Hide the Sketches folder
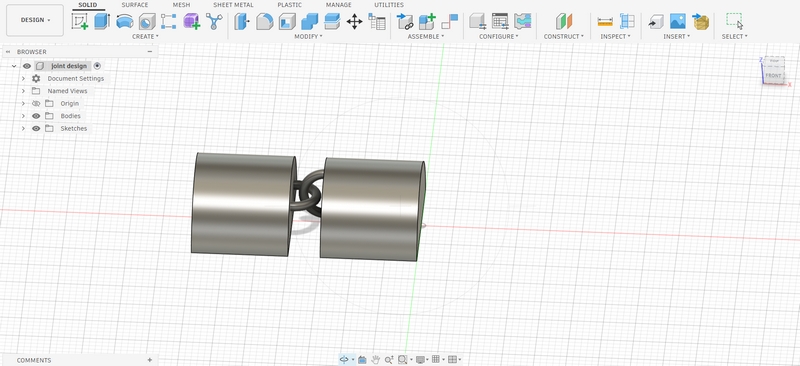The image size is (800, 366). [36, 129]
